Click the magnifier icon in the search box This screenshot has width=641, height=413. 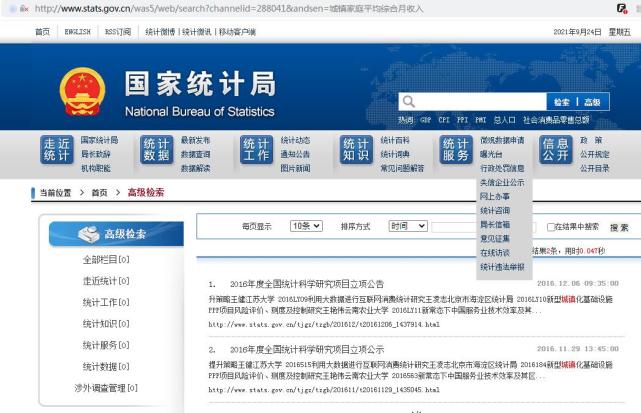point(408,101)
